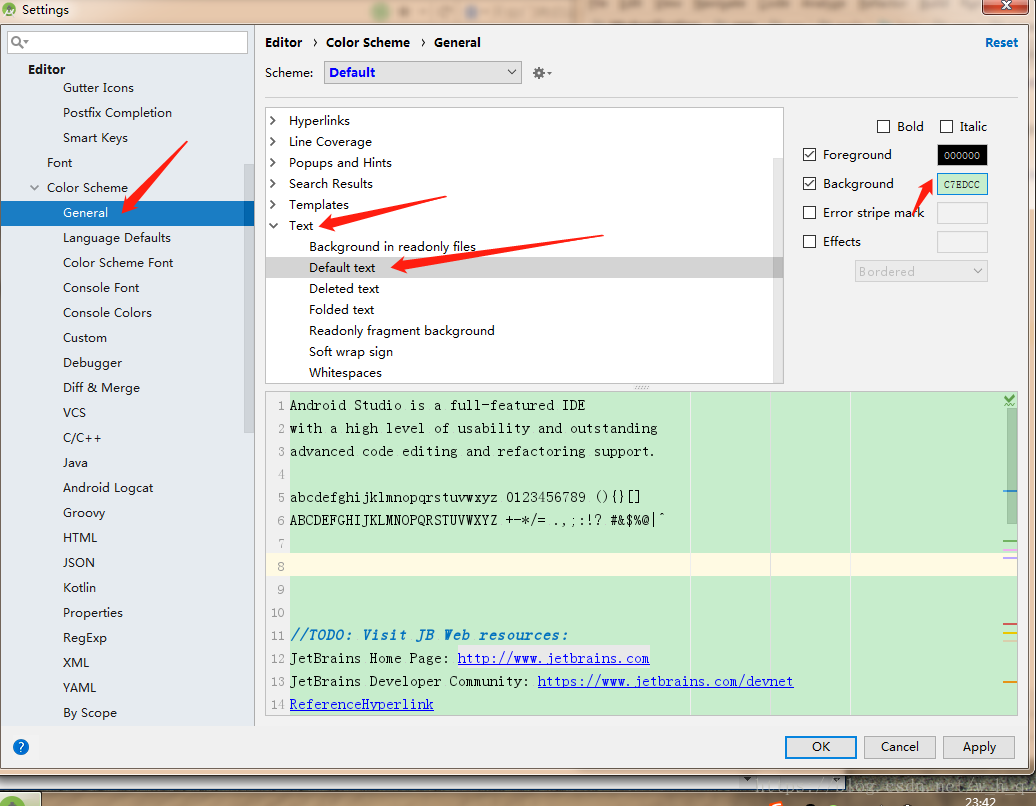Click the Color Scheme breadcrumb
The height and width of the screenshot is (806, 1036).
point(368,42)
